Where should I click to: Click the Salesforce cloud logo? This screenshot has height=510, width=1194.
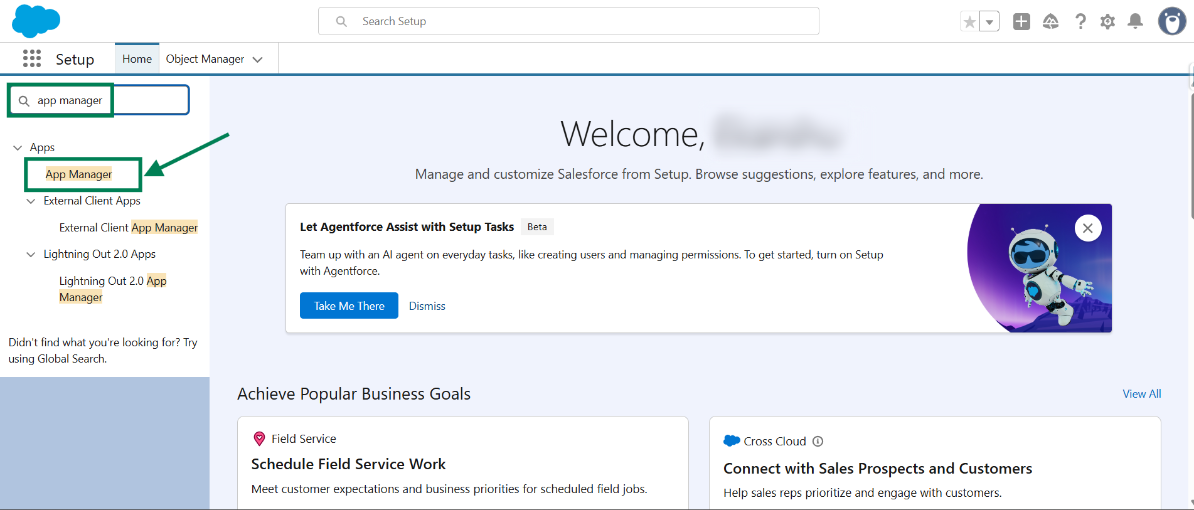36,21
